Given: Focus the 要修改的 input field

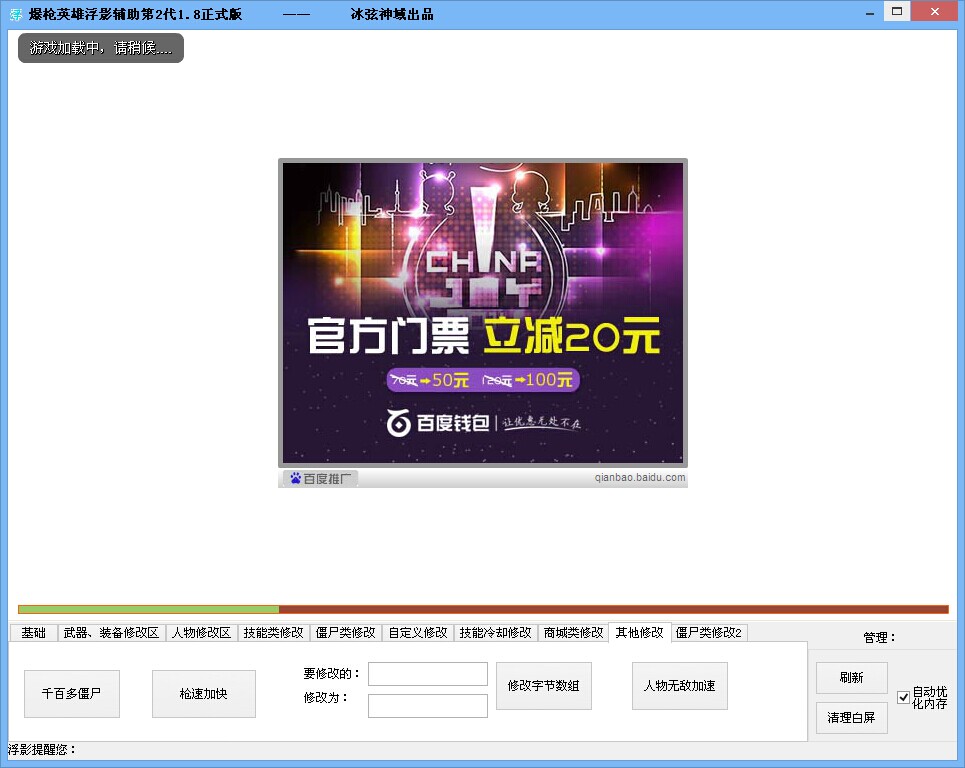Looking at the screenshot, I should (x=428, y=674).
